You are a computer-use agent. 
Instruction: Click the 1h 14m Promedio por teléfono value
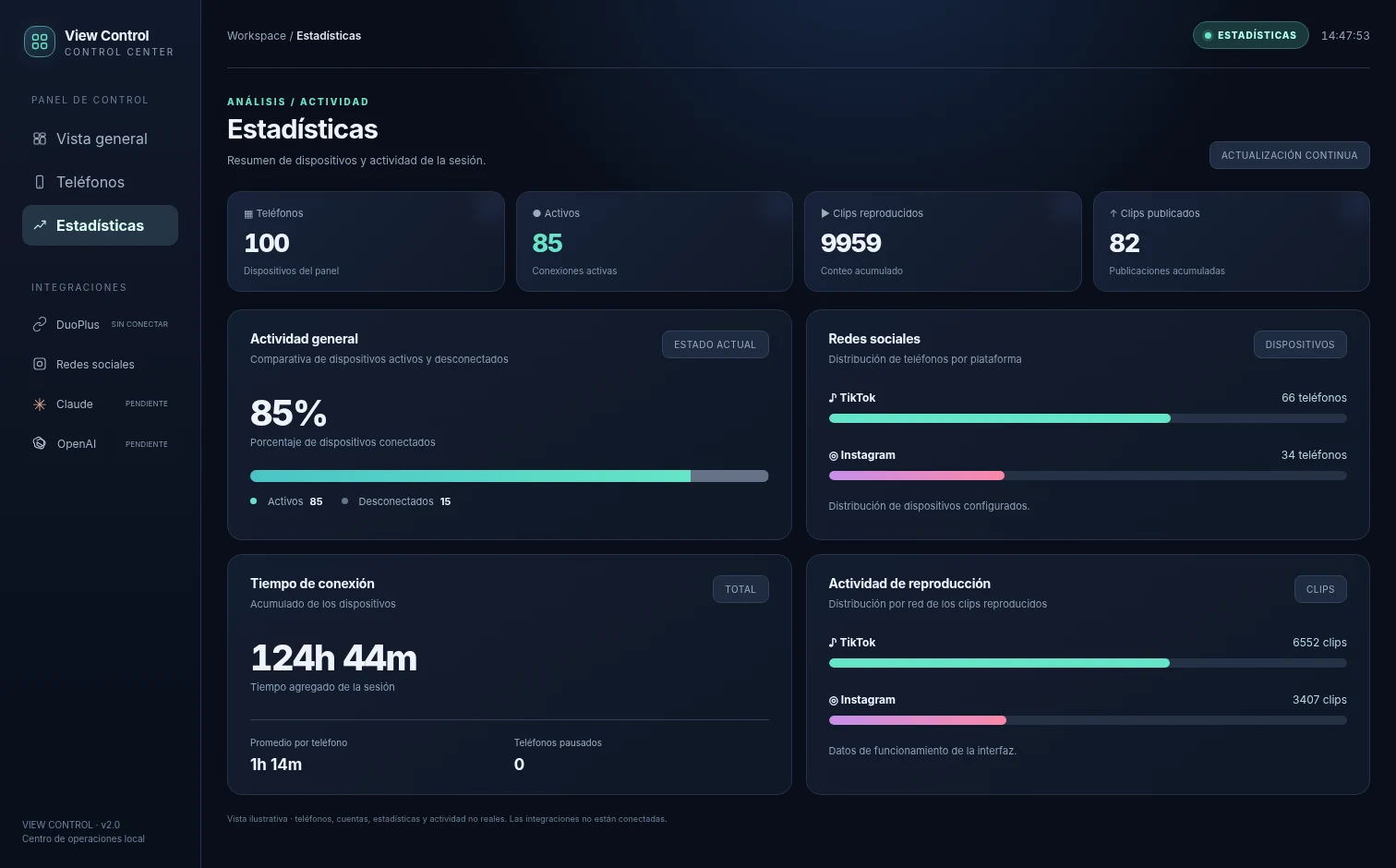(276, 765)
